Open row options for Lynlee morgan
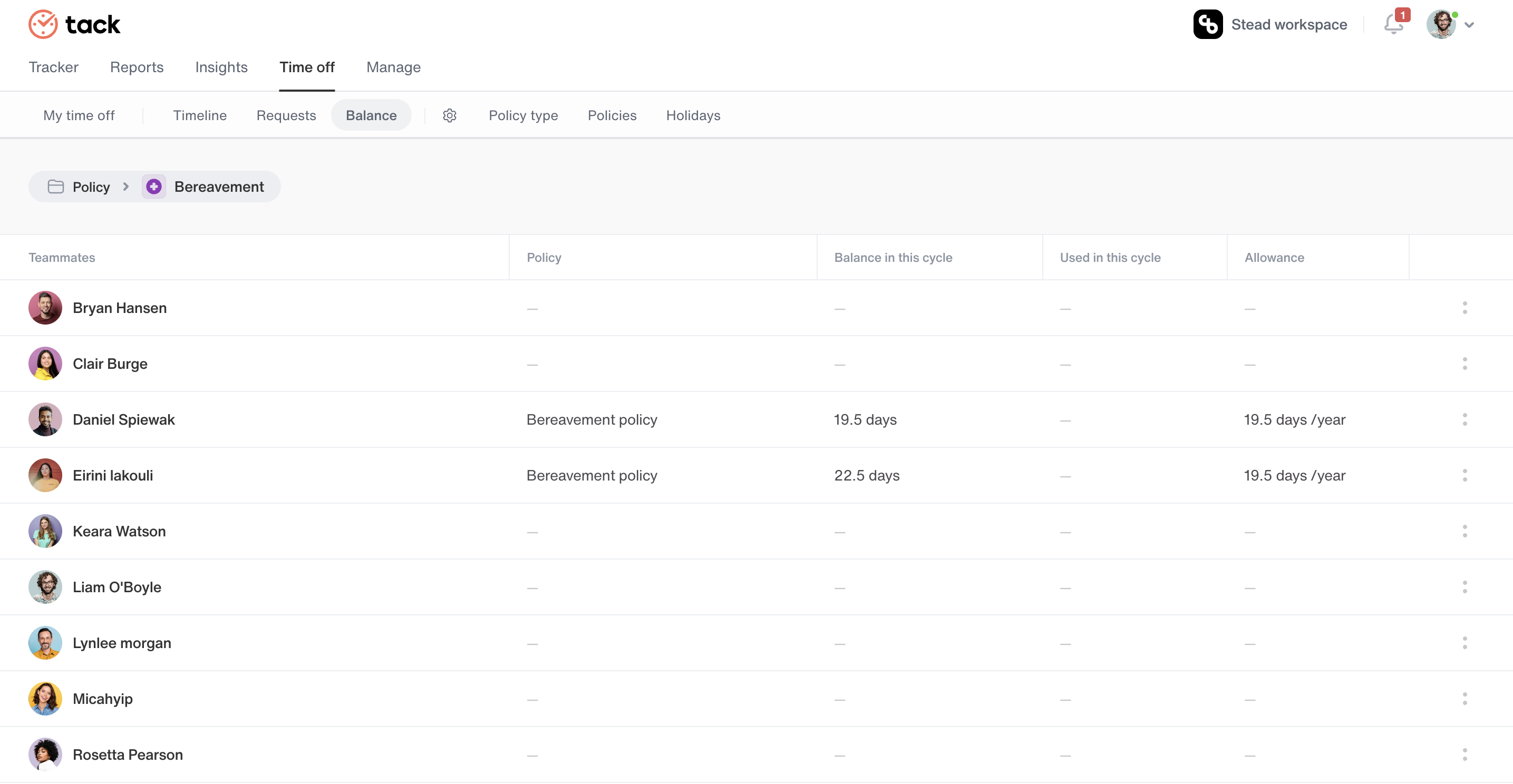 point(1464,643)
